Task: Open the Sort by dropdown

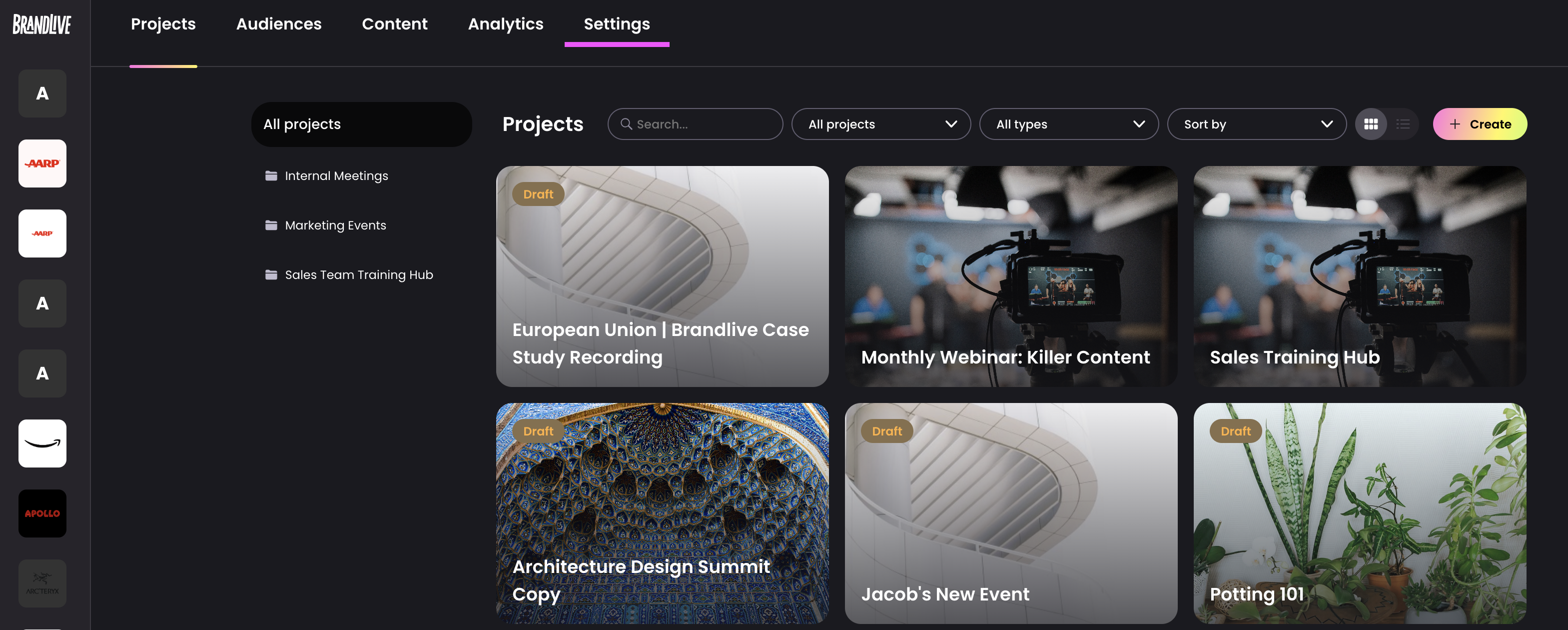Action: click(x=1256, y=124)
